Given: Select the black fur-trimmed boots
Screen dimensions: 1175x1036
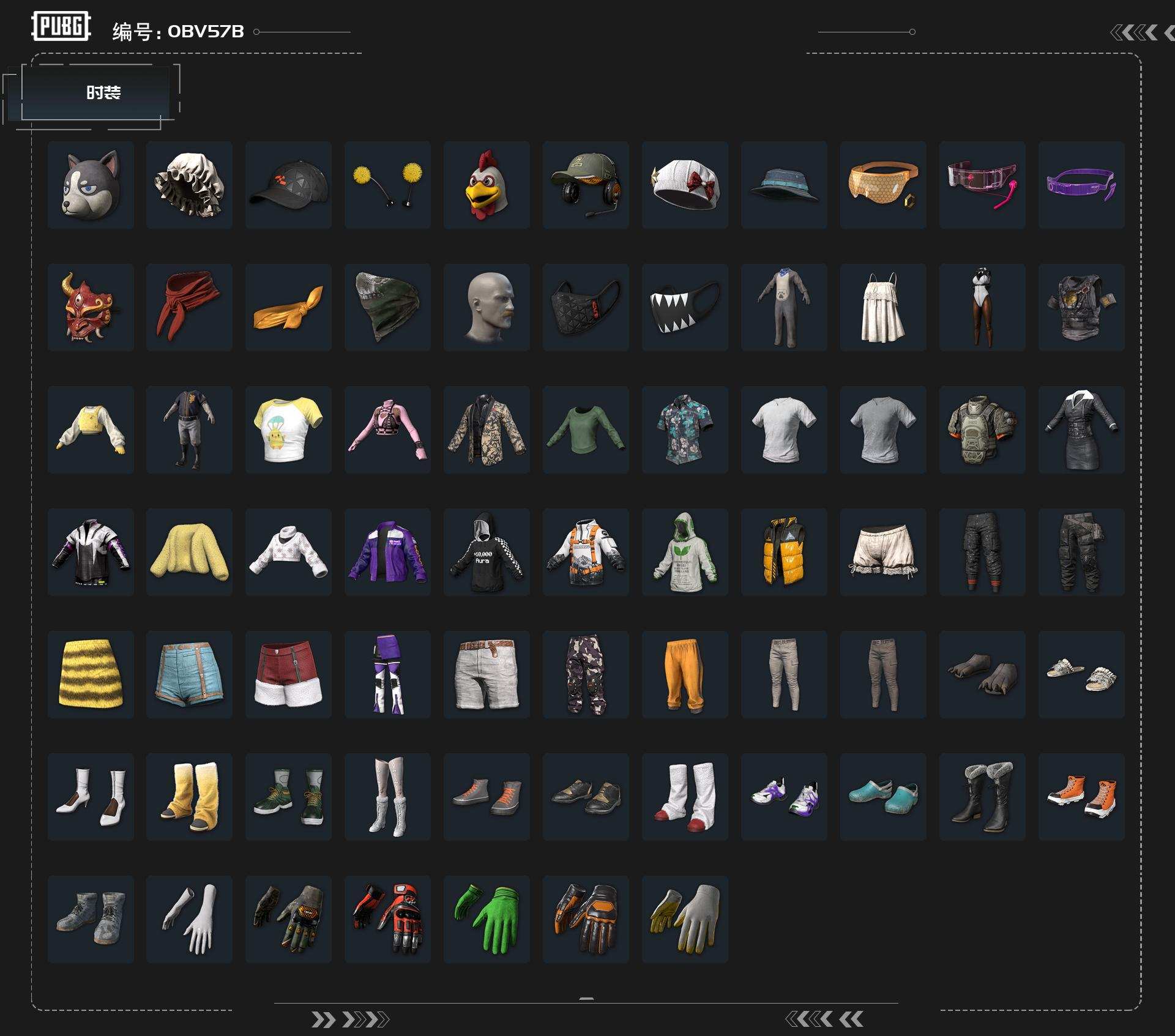Looking at the screenshot, I should coord(983,797).
